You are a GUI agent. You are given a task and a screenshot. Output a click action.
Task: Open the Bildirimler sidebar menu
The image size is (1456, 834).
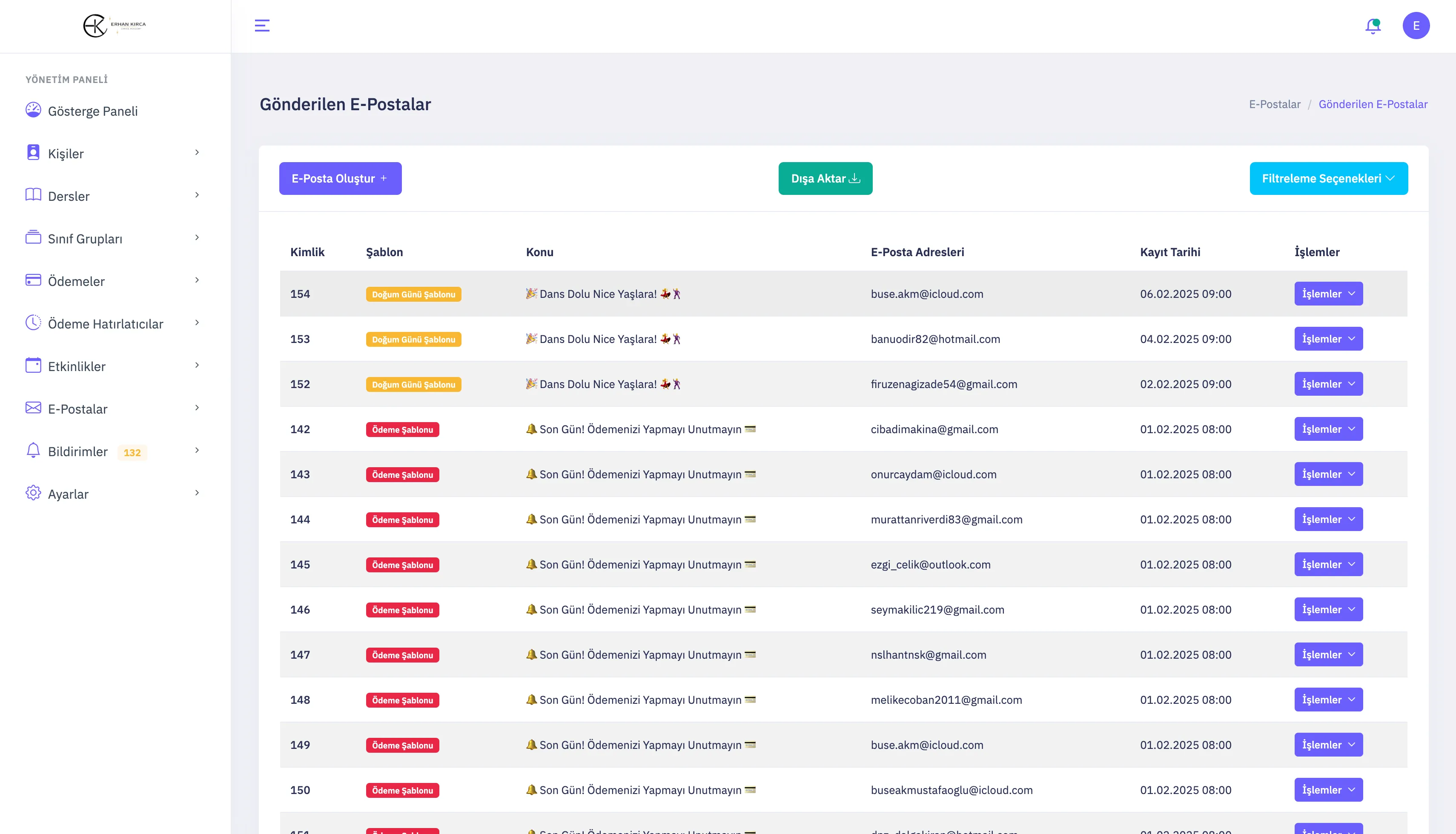point(78,451)
